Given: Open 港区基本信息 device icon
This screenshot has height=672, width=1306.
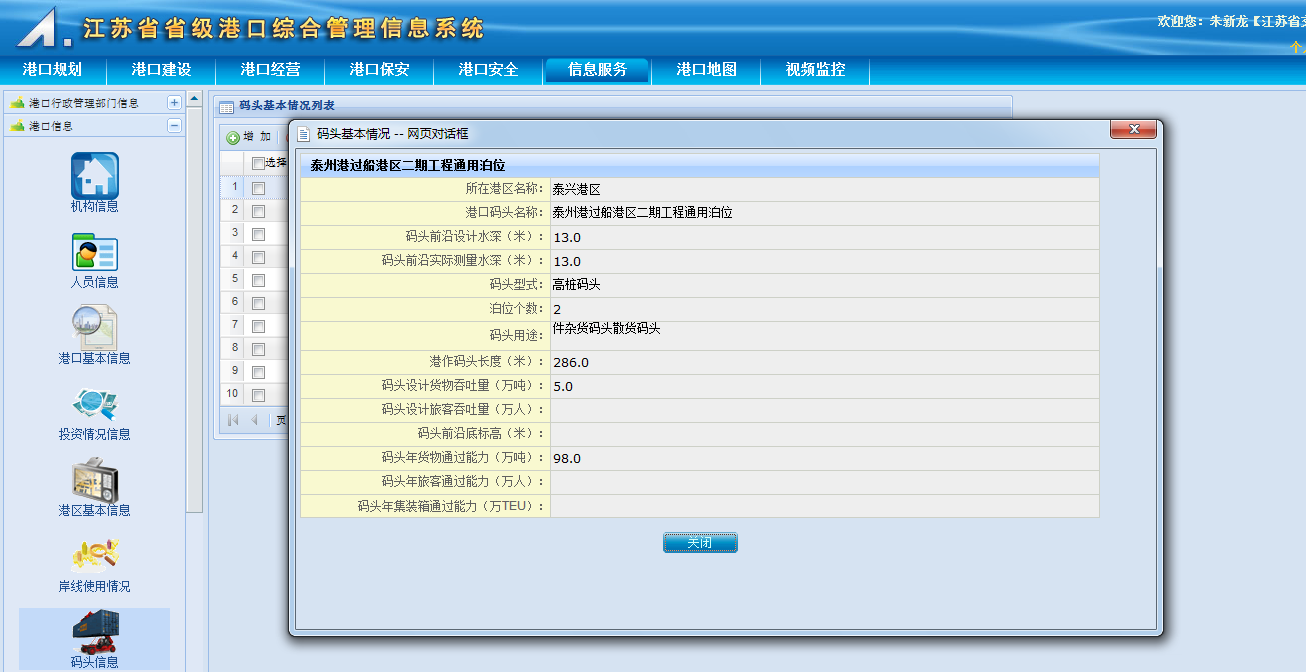Looking at the screenshot, I should (95, 480).
